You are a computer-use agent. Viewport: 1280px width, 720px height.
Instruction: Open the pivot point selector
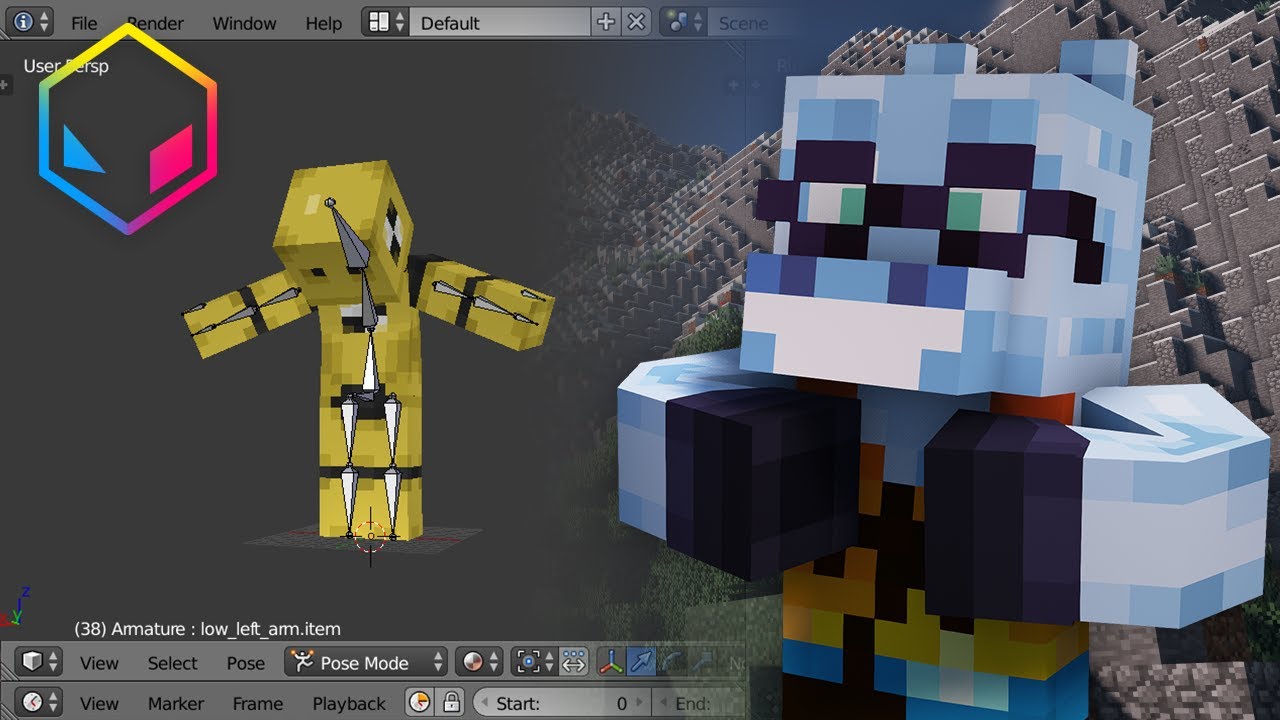click(534, 662)
